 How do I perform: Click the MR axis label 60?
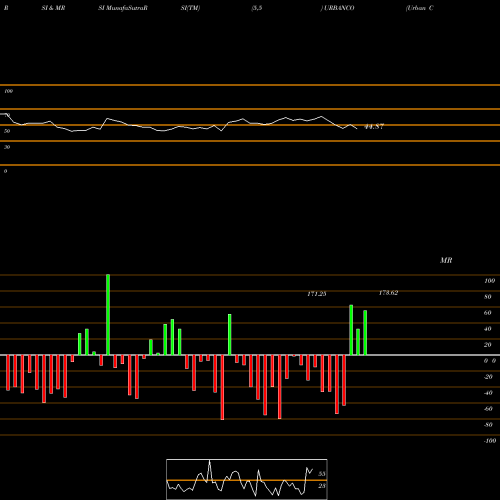pyautogui.click(x=488, y=313)
